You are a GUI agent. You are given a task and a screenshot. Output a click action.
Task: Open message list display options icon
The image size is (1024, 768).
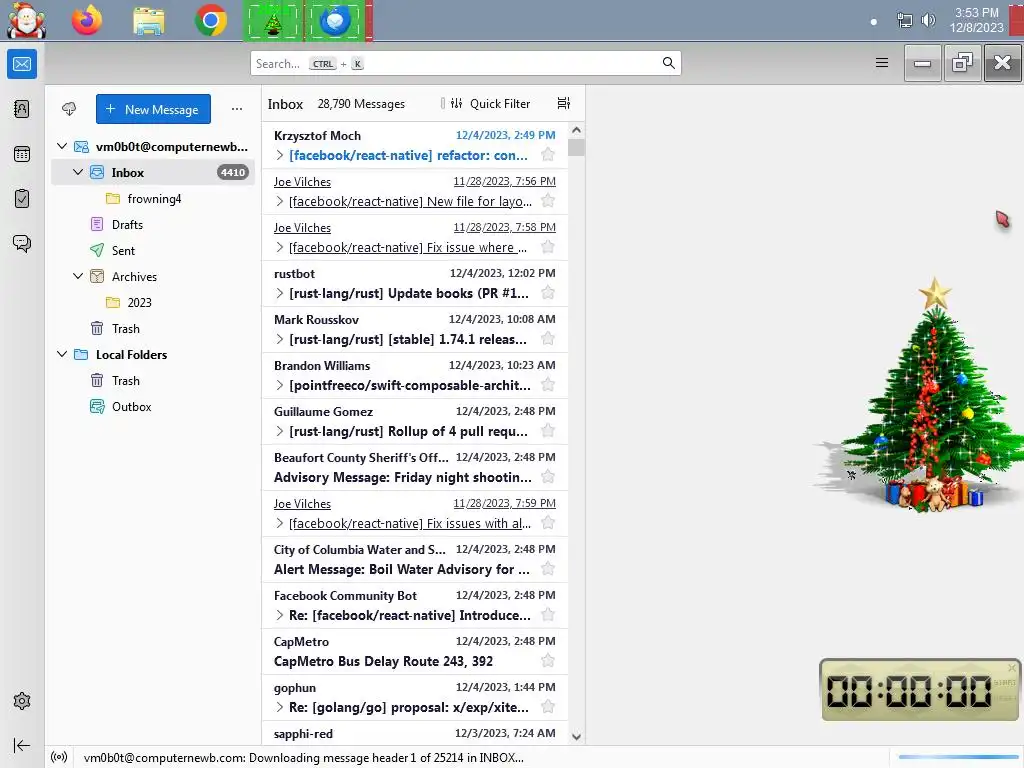(x=564, y=103)
